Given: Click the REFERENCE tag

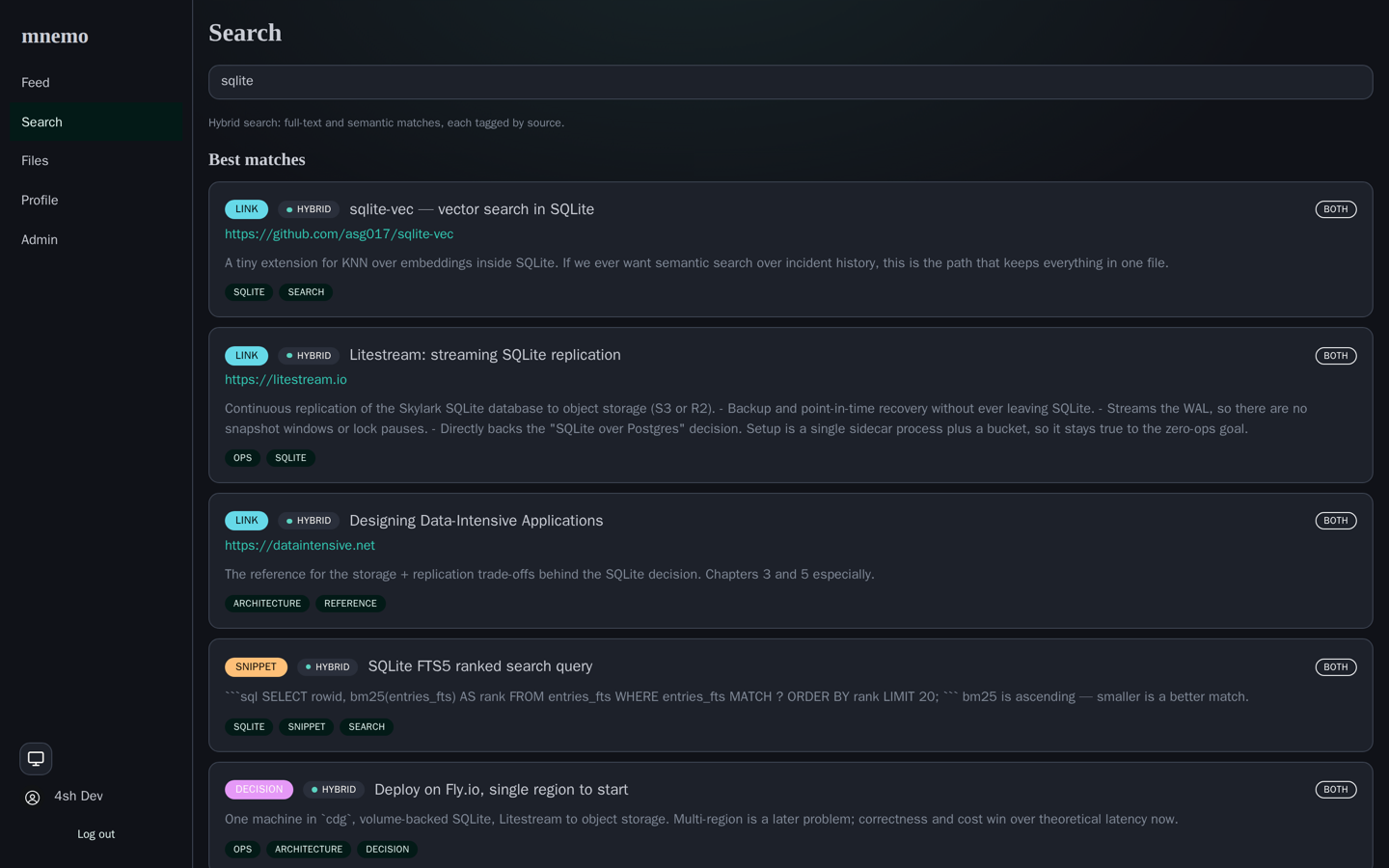Looking at the screenshot, I should pos(350,604).
